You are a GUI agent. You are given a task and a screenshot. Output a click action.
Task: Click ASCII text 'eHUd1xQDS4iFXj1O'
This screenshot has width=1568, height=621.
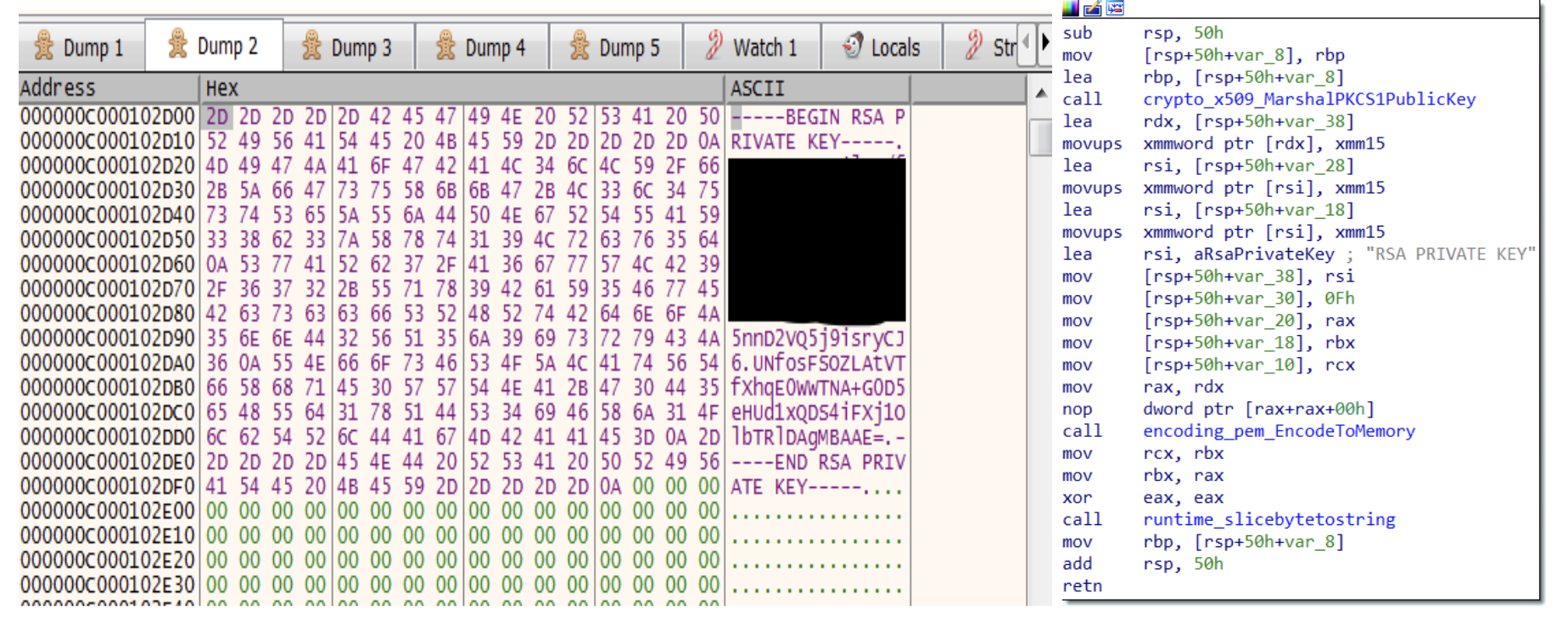(x=819, y=412)
